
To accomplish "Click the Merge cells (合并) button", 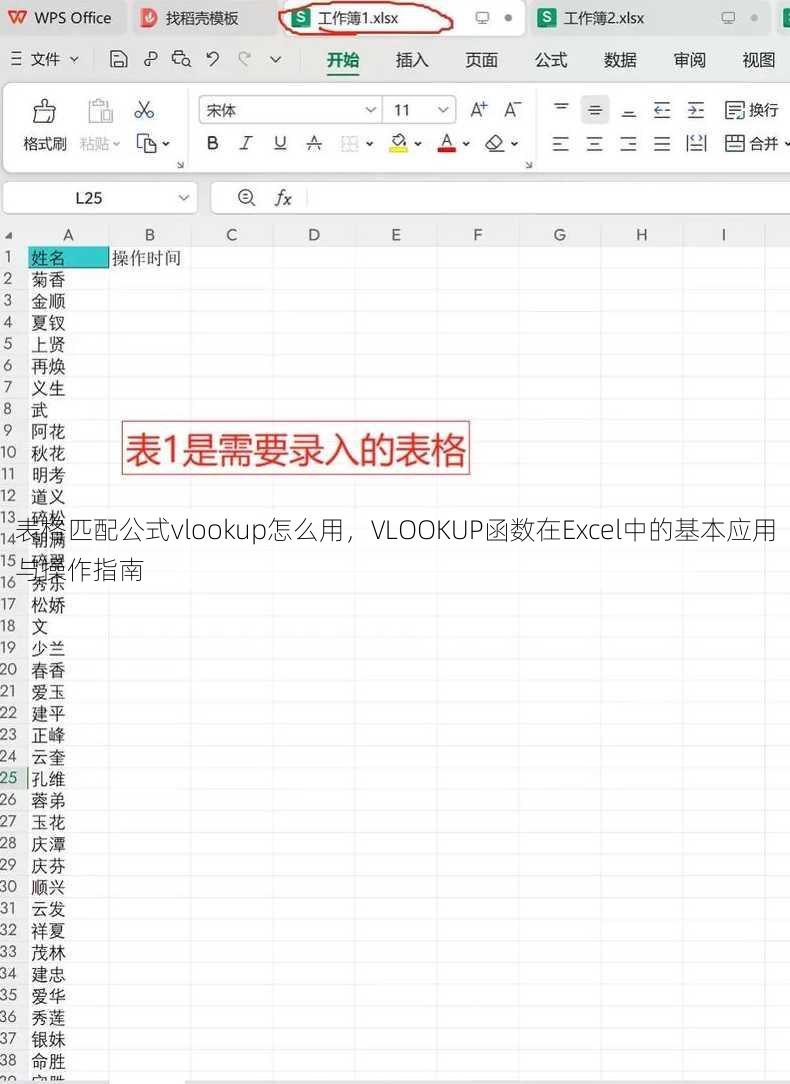I will pyautogui.click(x=751, y=144).
